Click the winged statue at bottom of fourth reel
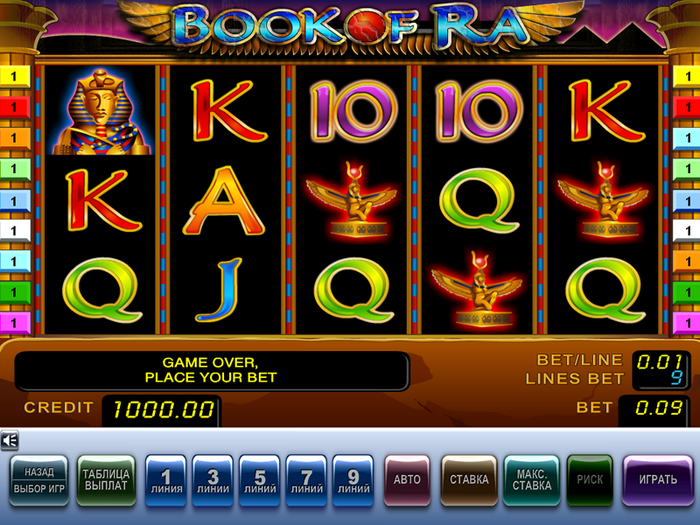 477,289
